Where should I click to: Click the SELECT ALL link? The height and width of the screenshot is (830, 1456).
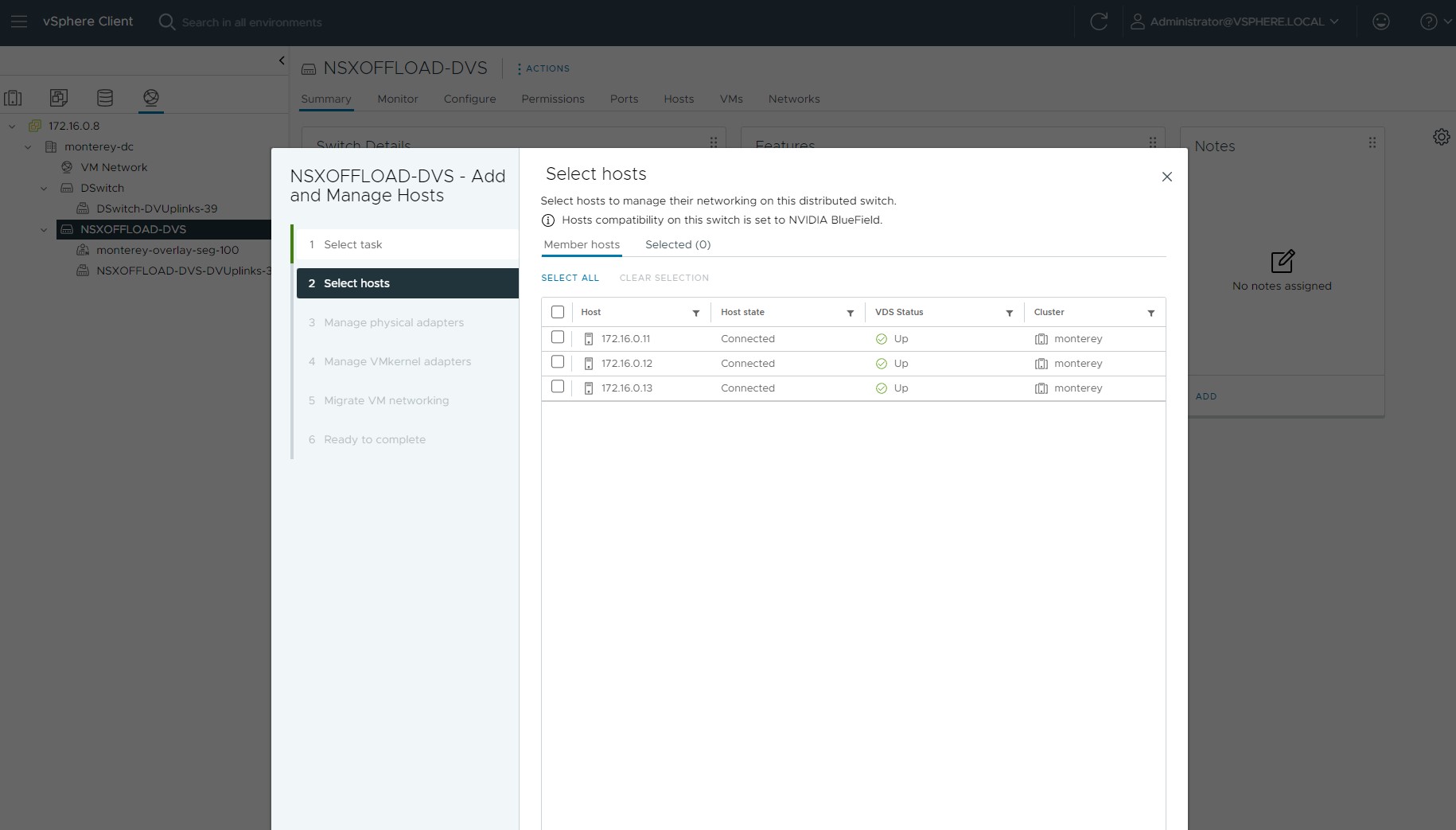pyautogui.click(x=570, y=278)
